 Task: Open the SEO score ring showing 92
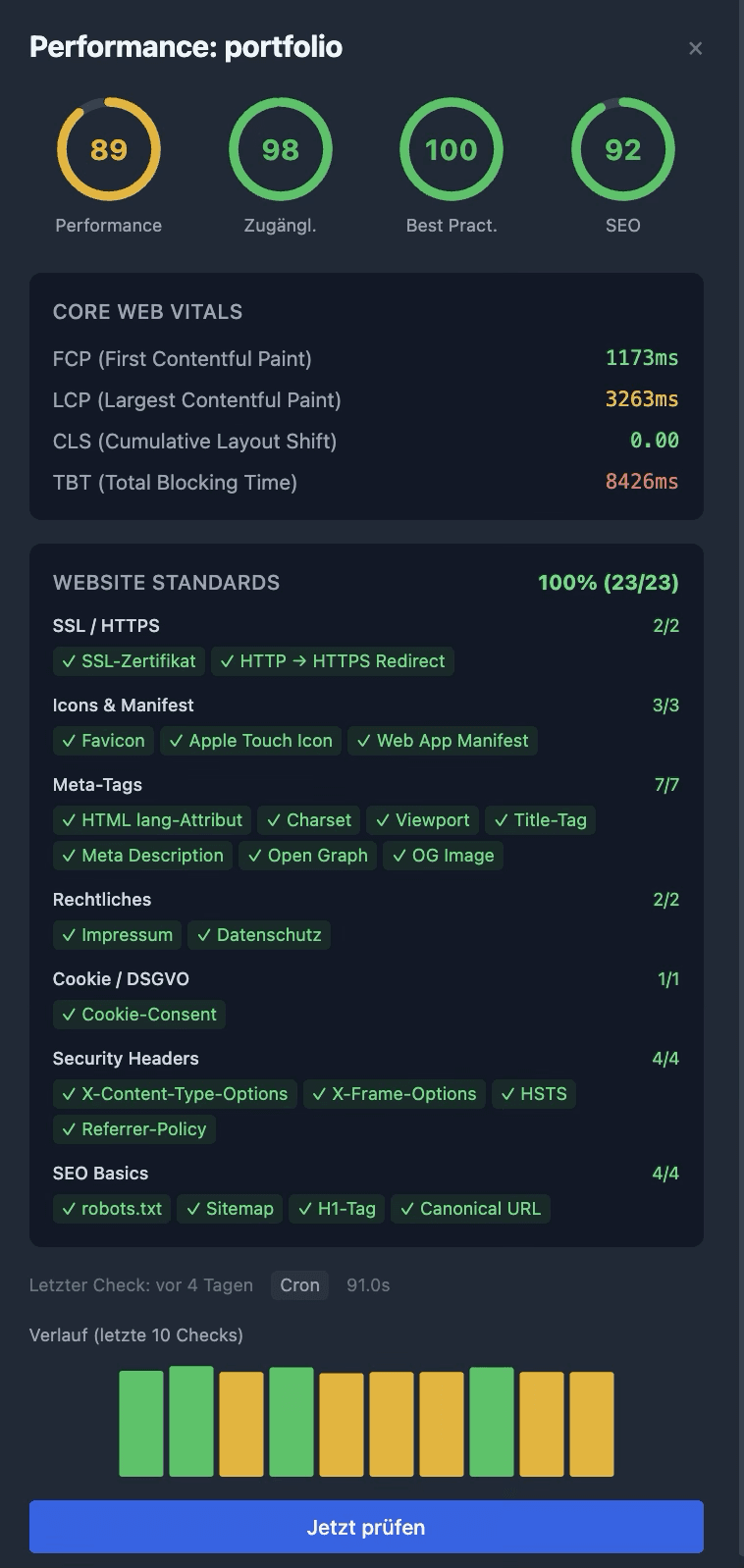point(621,150)
